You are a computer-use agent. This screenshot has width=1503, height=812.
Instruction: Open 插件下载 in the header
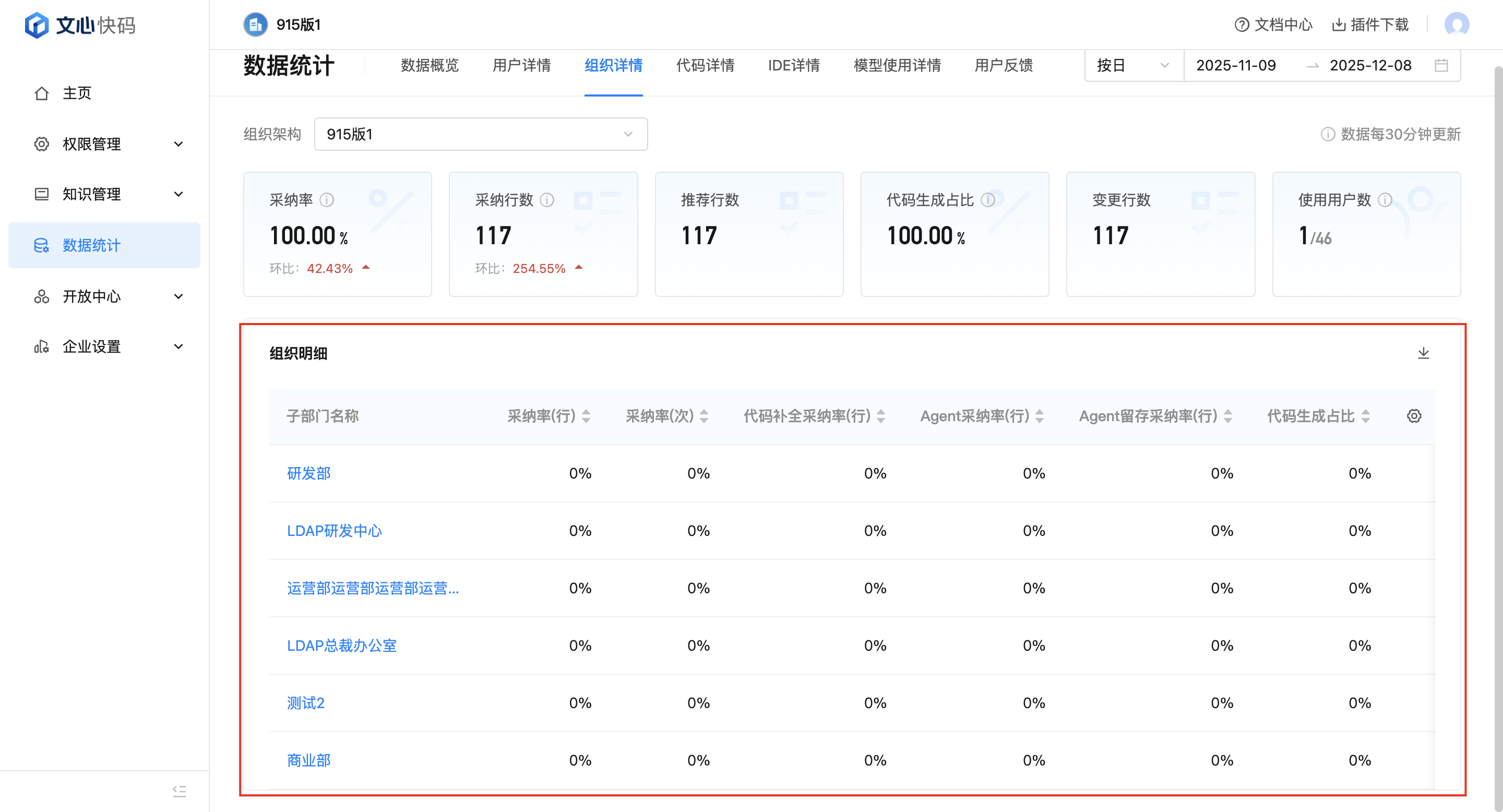pos(1370,25)
